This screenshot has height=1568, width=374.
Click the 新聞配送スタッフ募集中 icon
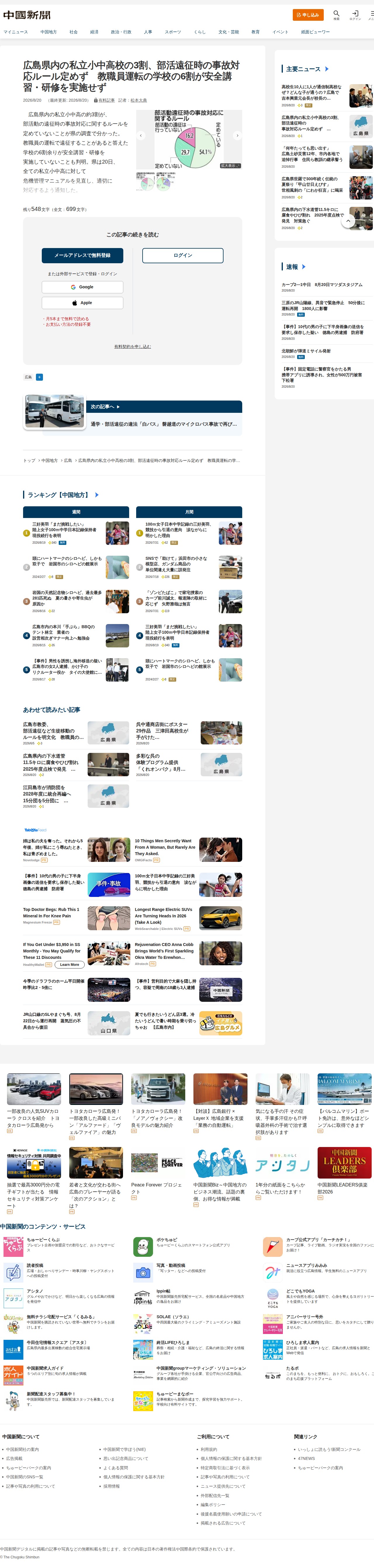click(13, 1401)
